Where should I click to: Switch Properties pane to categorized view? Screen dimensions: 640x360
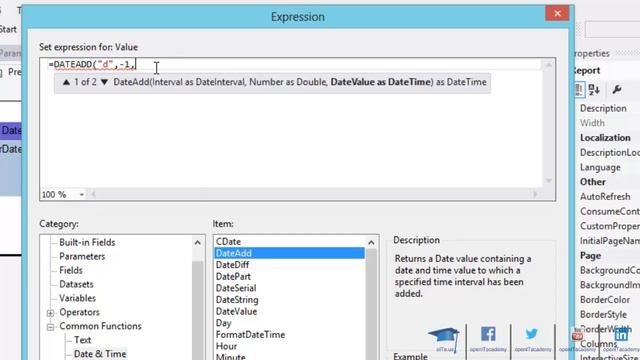point(579,89)
